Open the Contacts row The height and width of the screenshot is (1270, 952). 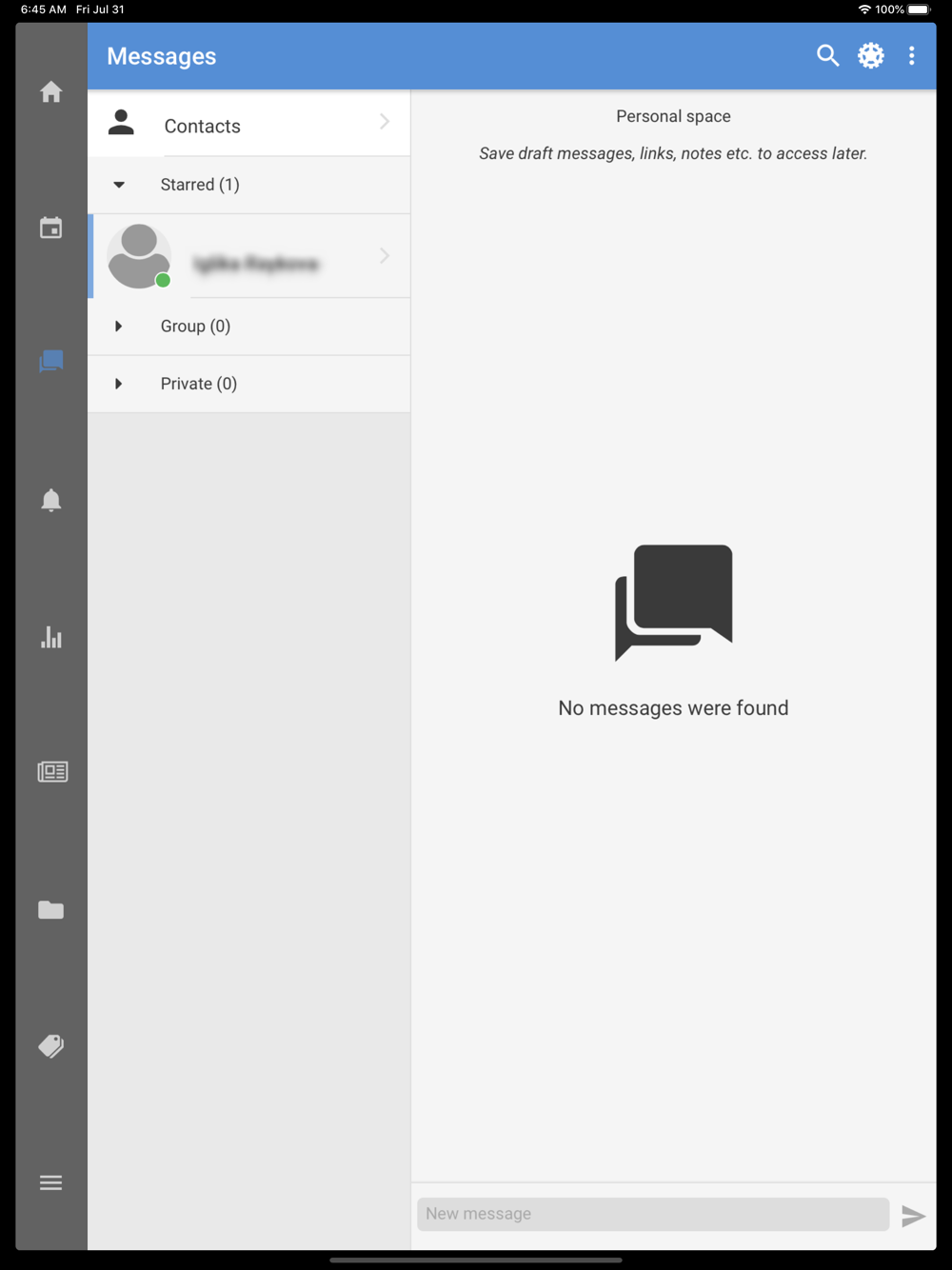click(x=249, y=124)
